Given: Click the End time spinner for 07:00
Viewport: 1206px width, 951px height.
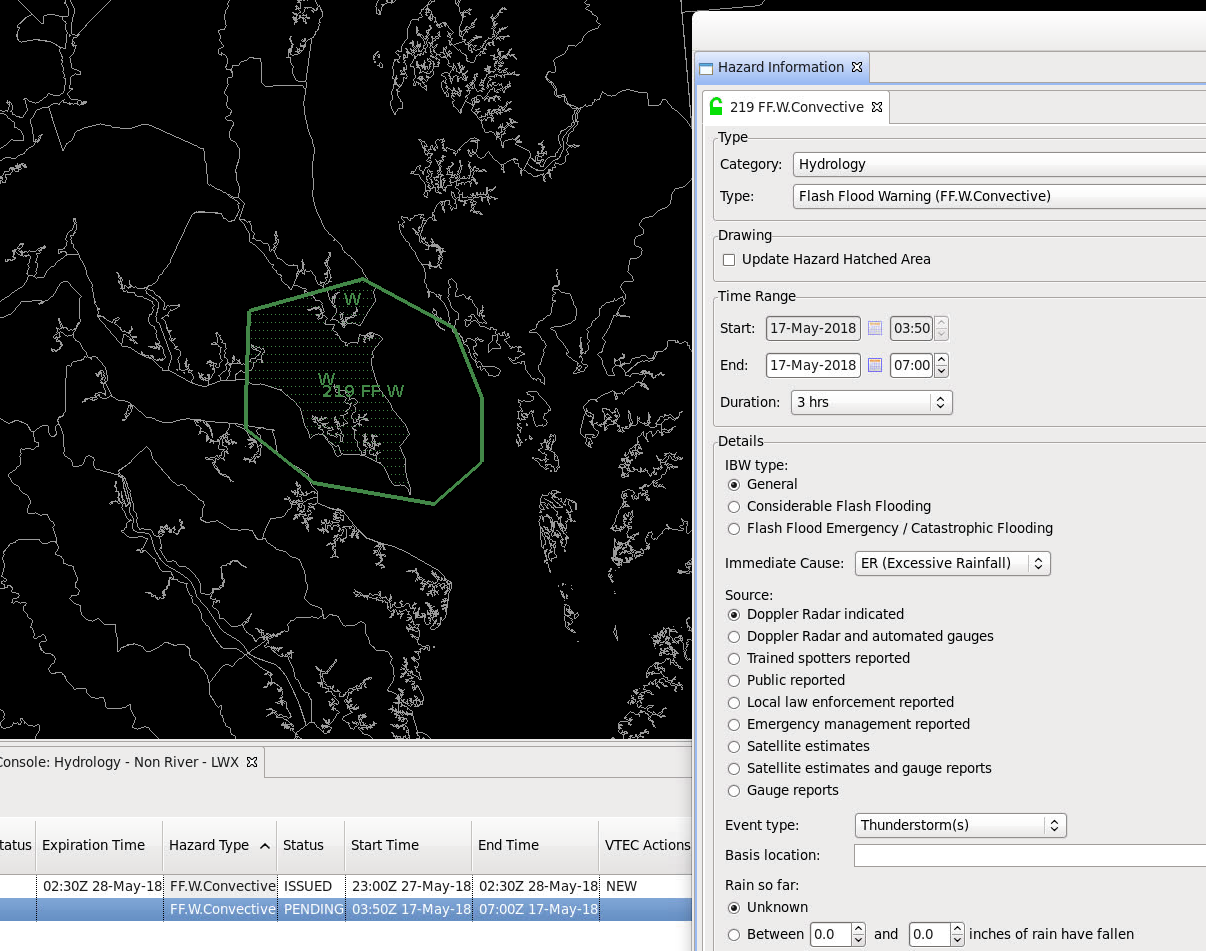Looking at the screenshot, I should click(x=941, y=365).
